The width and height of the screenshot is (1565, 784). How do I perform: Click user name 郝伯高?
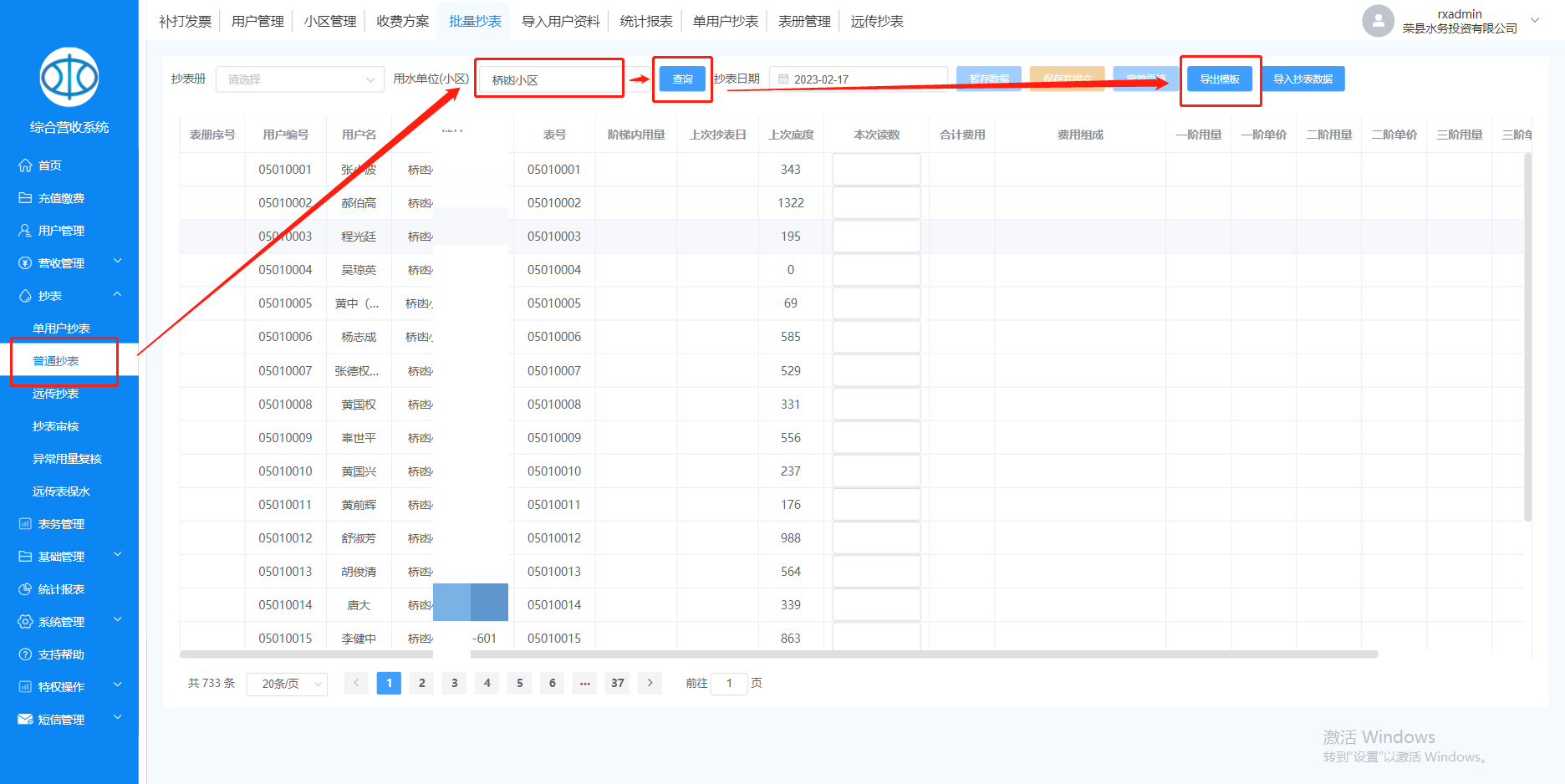pos(359,203)
